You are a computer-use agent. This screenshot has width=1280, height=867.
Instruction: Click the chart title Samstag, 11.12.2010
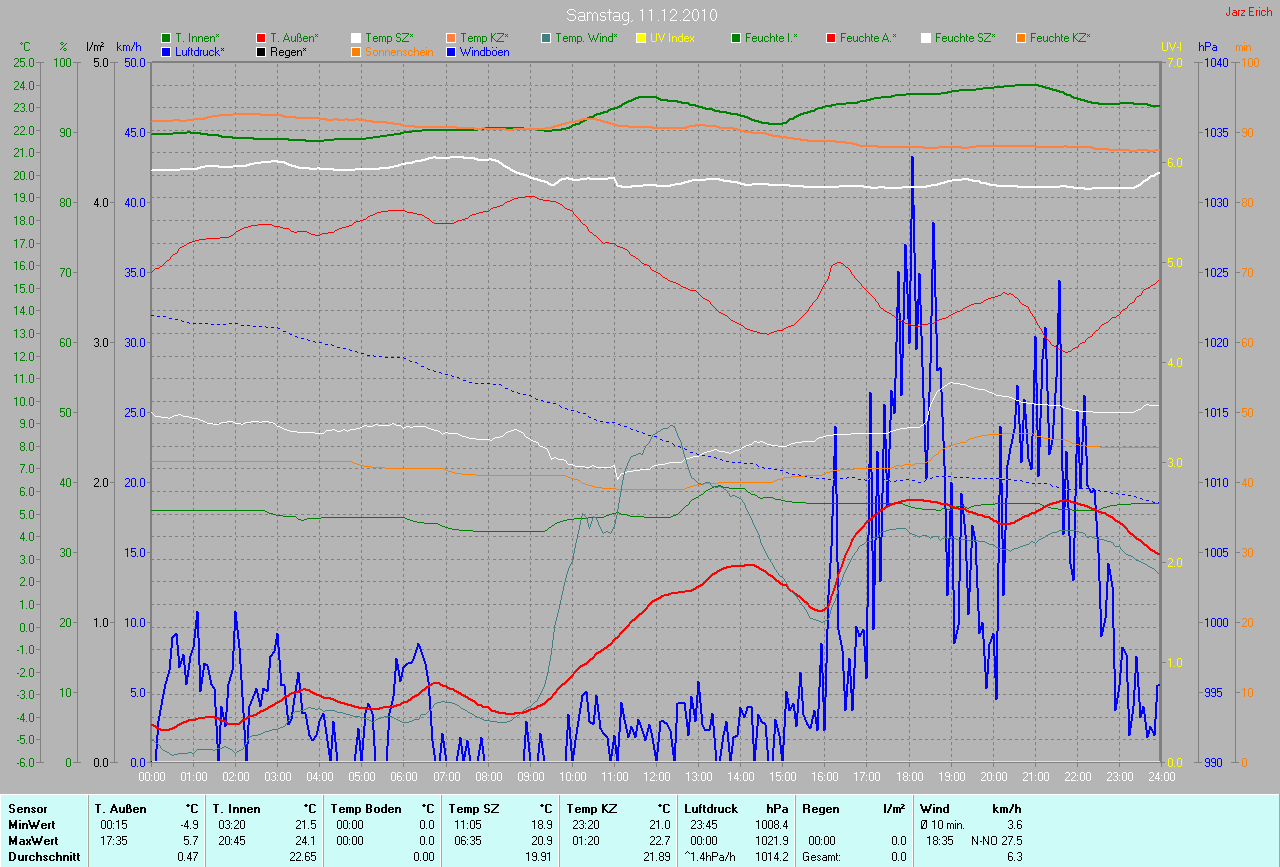(639, 15)
